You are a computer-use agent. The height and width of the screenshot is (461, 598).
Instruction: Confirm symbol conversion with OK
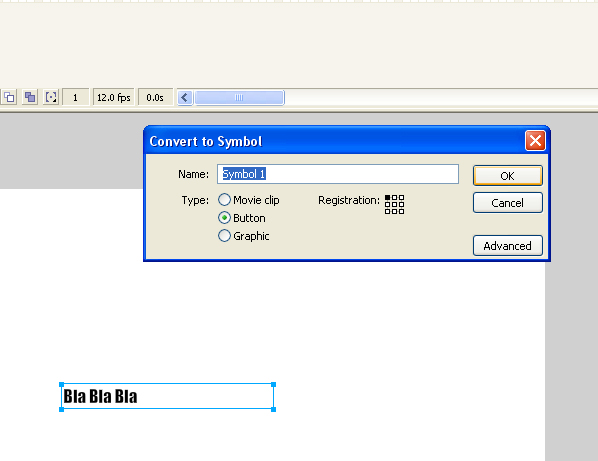[508, 176]
